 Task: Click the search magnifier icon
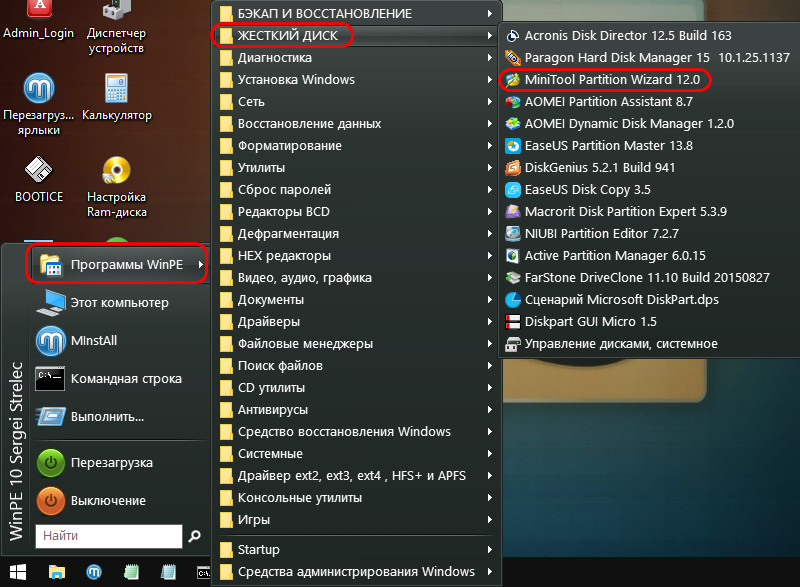194,536
